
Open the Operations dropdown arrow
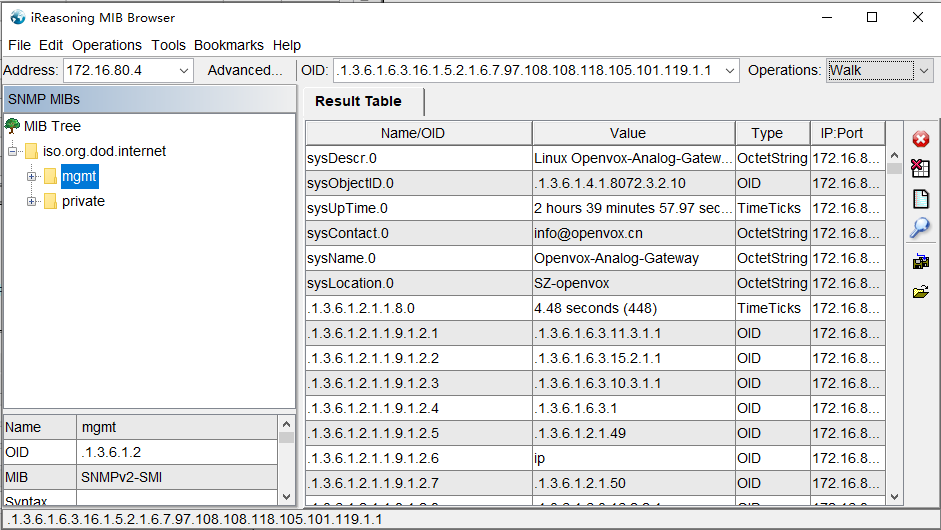coord(924,71)
